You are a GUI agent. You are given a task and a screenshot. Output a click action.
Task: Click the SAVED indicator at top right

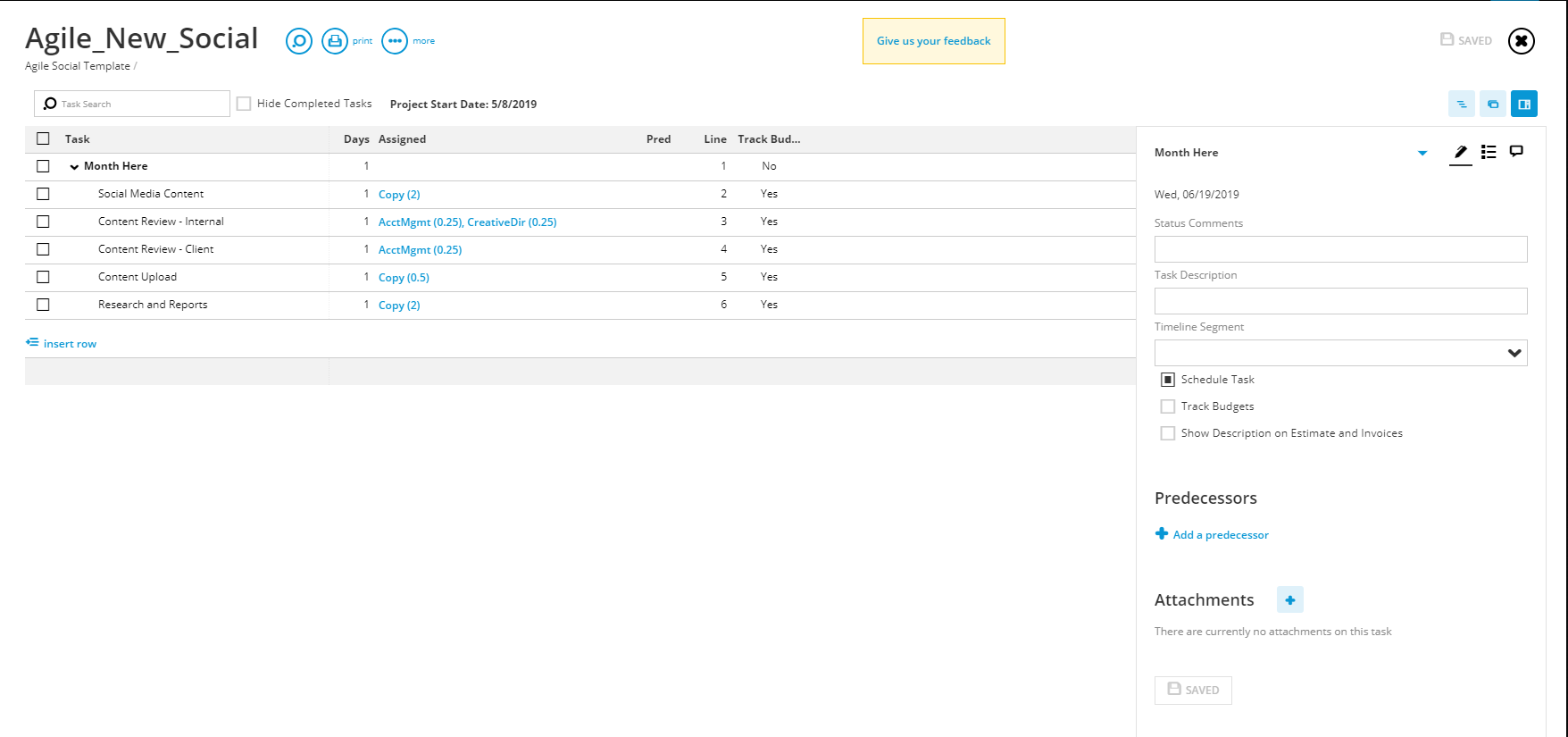1466,40
